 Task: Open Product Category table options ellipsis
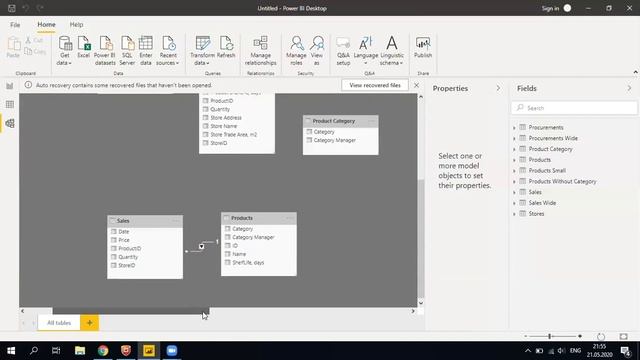(x=371, y=121)
